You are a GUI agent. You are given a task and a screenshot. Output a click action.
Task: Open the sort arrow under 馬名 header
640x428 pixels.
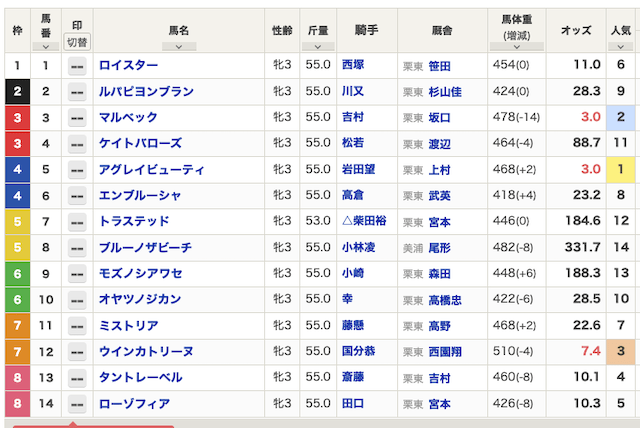179,46
